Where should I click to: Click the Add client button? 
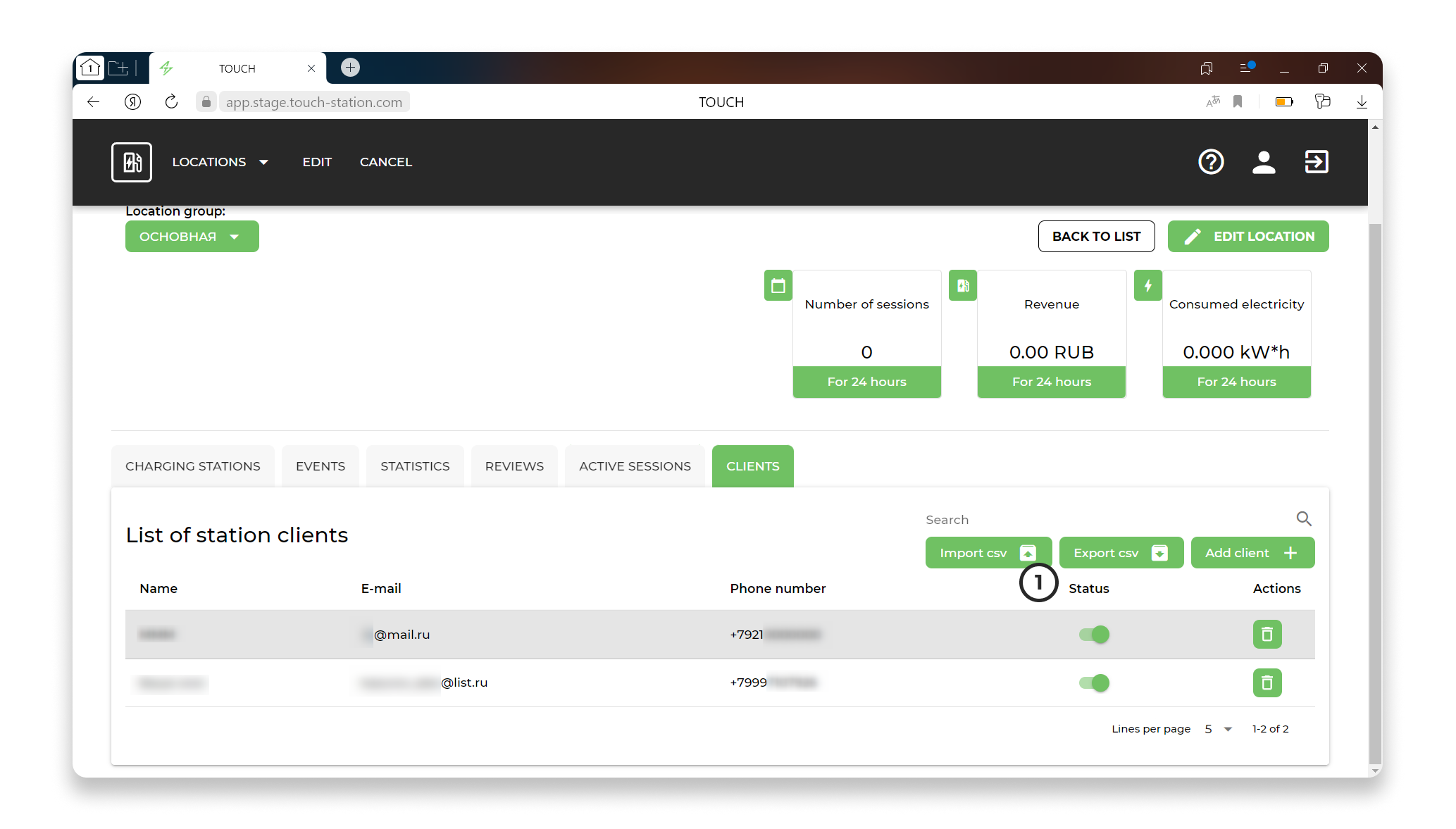click(x=1252, y=553)
